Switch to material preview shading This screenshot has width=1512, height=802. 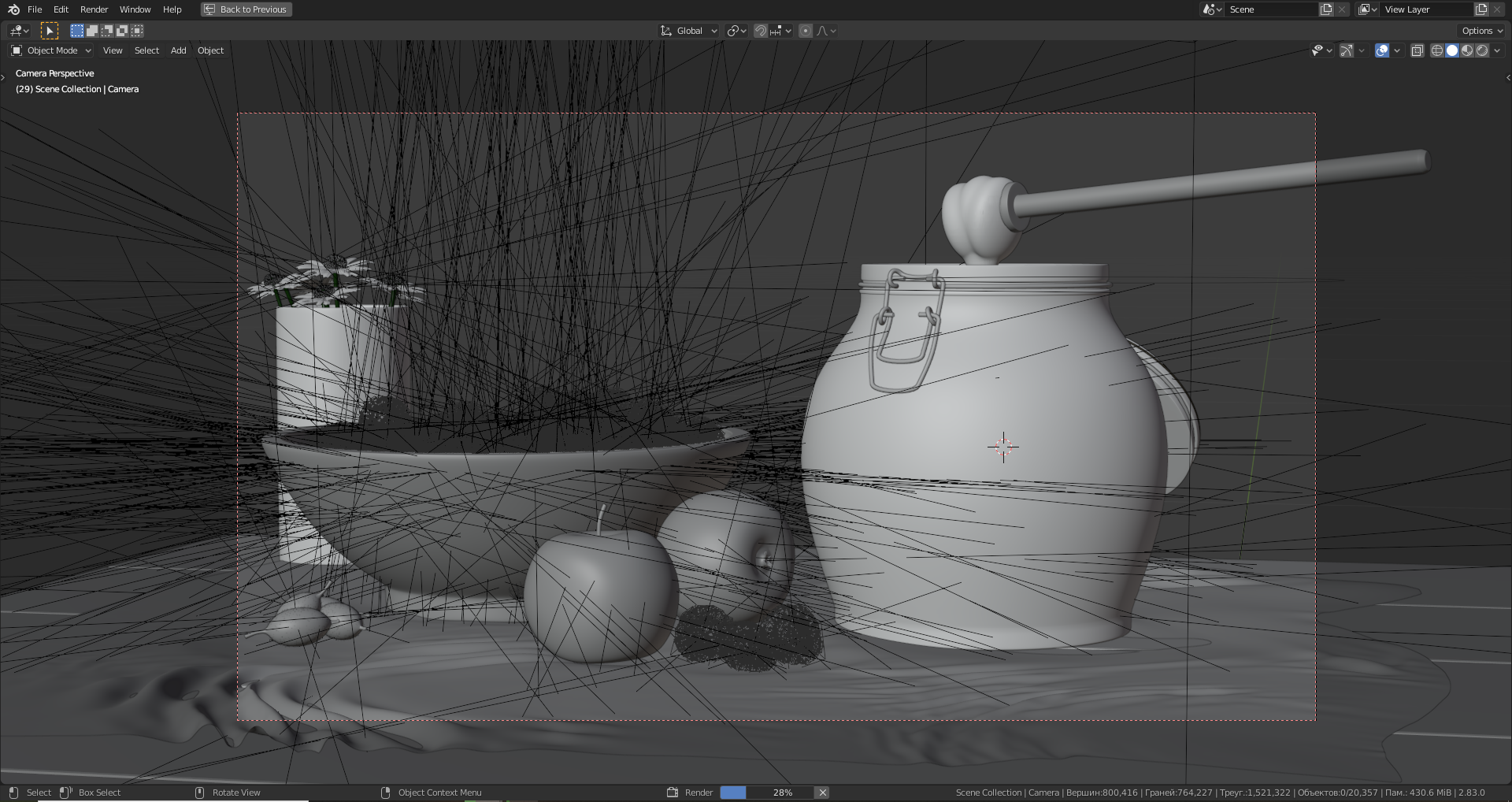click(x=1467, y=50)
